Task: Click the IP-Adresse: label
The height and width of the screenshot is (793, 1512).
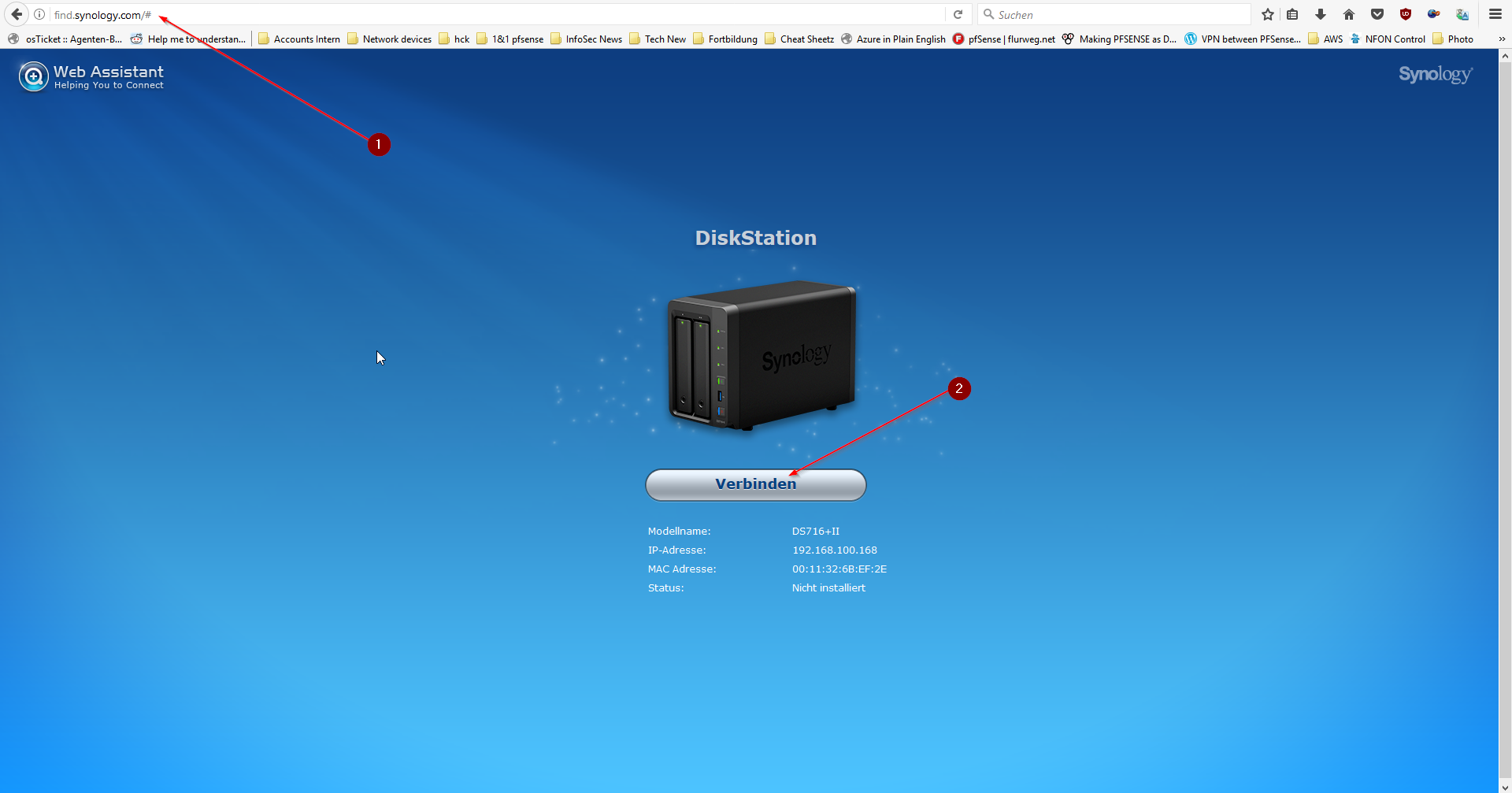Action: tap(677, 550)
